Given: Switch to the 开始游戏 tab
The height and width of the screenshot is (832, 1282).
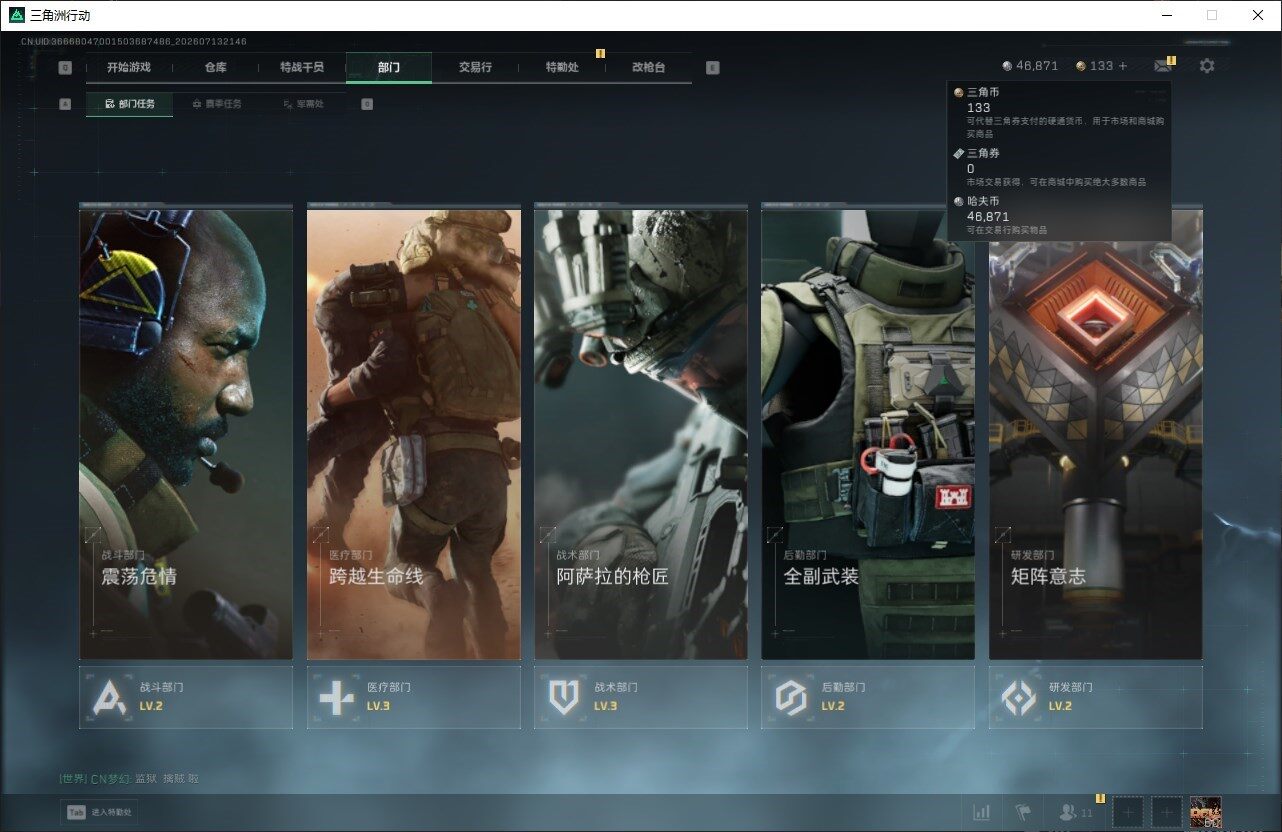Looking at the screenshot, I should click(x=129, y=67).
